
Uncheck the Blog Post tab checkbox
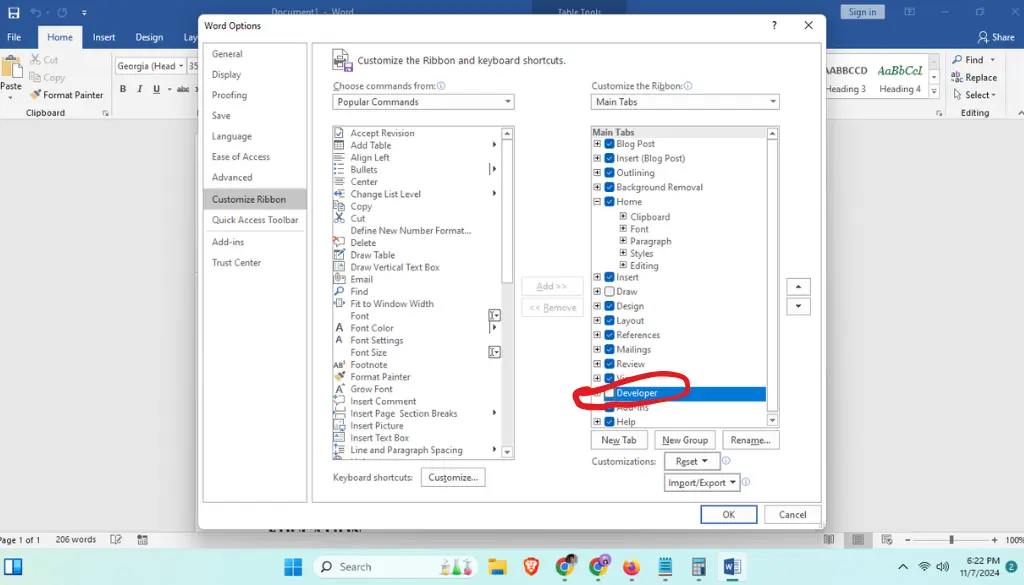point(609,144)
